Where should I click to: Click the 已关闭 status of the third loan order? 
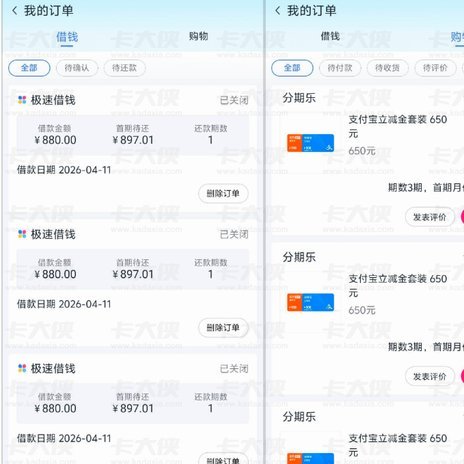234,369
